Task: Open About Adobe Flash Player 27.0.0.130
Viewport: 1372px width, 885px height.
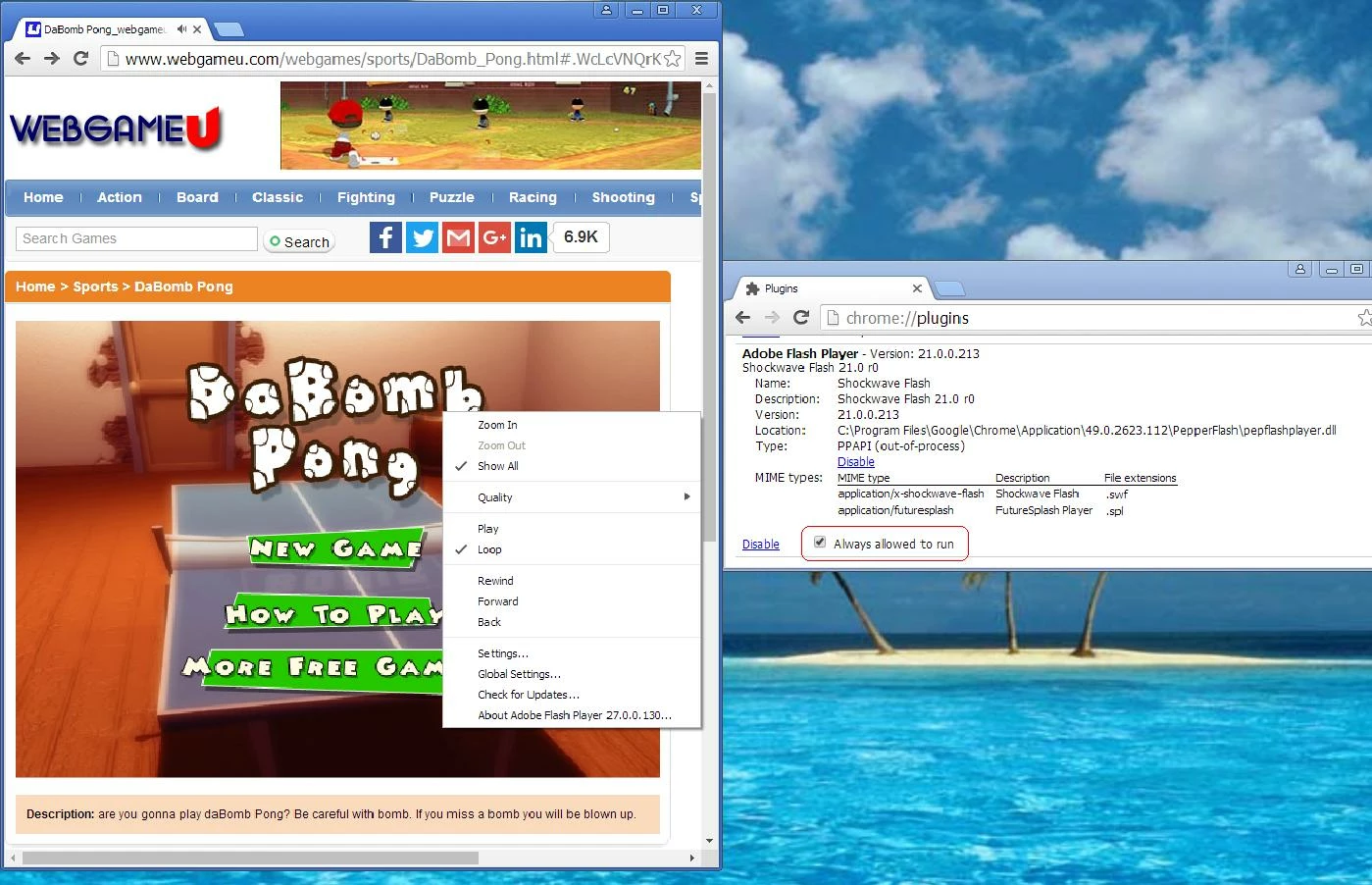Action: coord(572,715)
